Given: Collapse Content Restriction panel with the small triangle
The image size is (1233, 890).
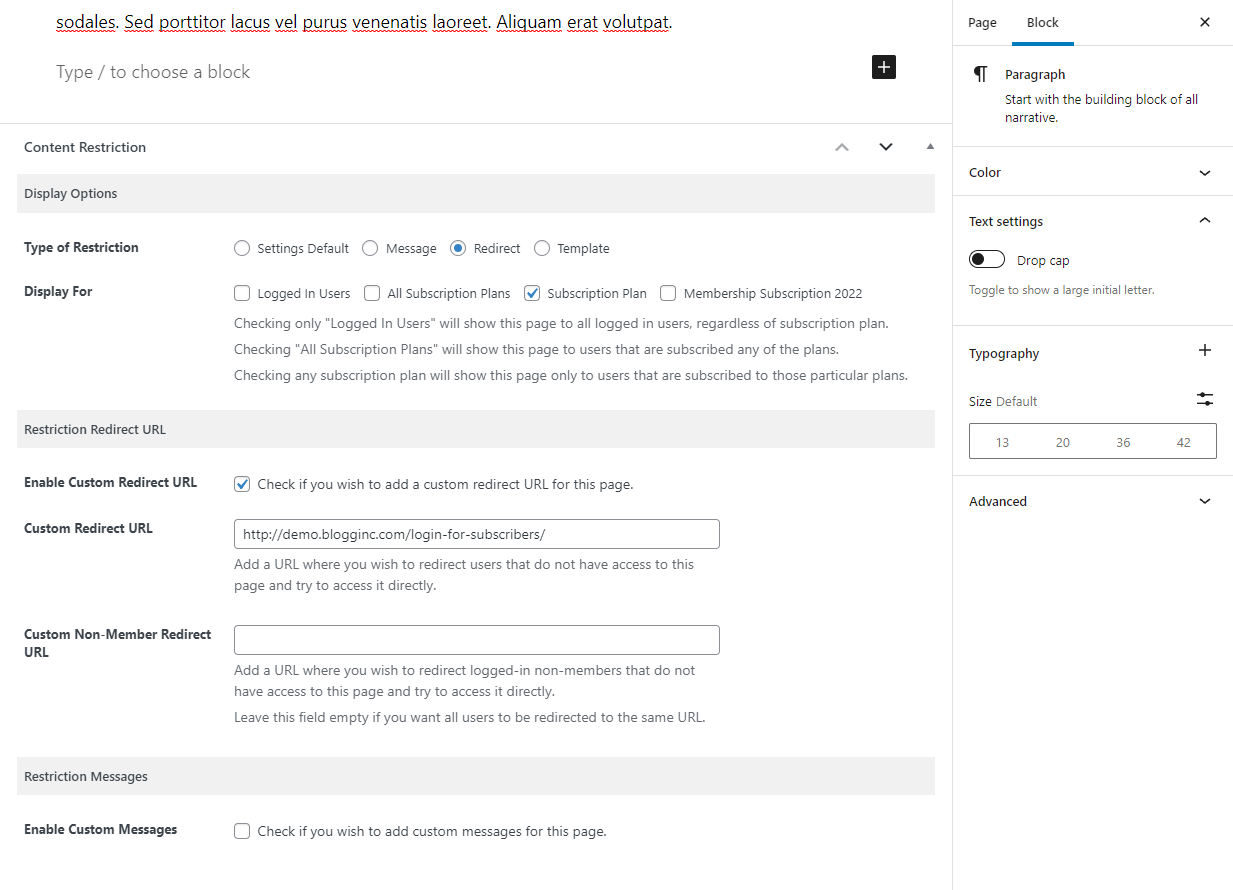Looking at the screenshot, I should [x=930, y=147].
